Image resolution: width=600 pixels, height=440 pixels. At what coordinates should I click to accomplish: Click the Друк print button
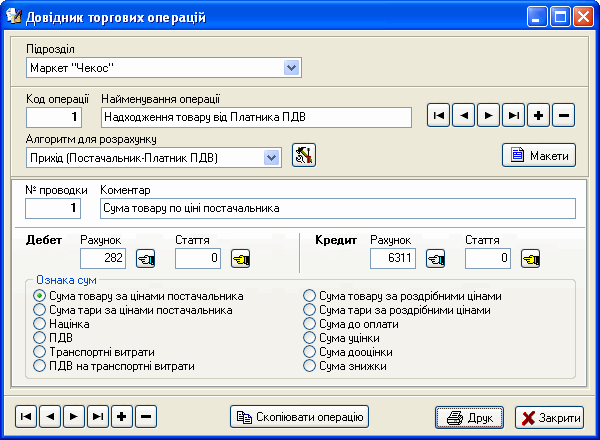[470, 417]
